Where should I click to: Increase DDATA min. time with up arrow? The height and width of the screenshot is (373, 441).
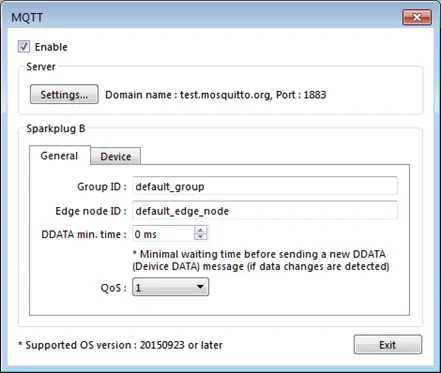[201, 230]
